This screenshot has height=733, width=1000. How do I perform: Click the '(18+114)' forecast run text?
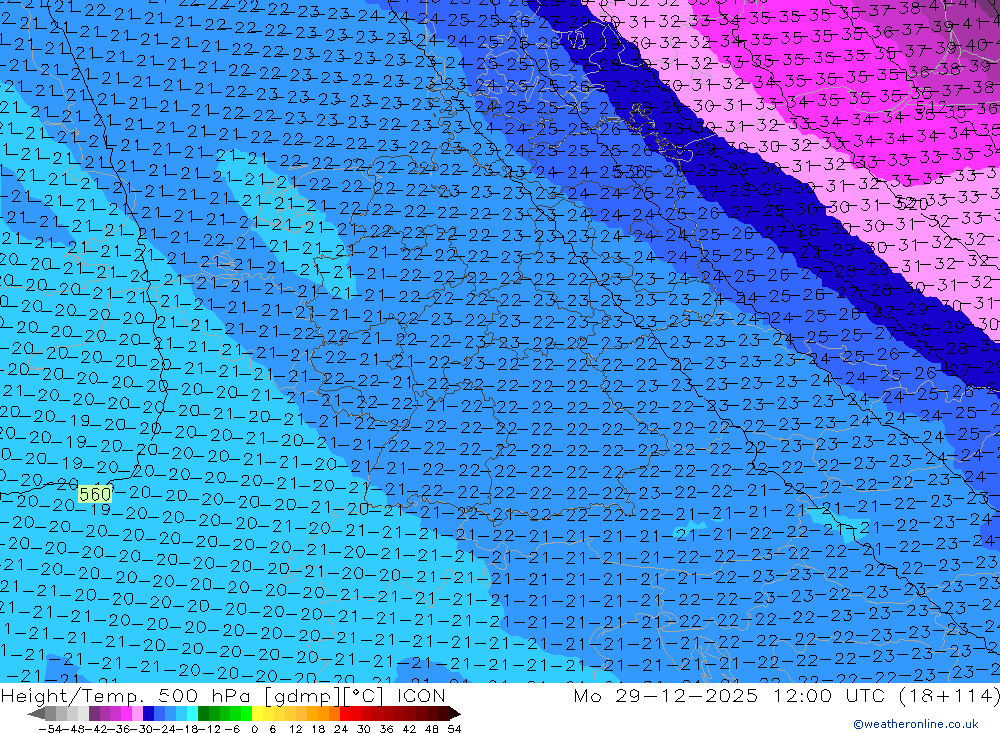point(950,695)
